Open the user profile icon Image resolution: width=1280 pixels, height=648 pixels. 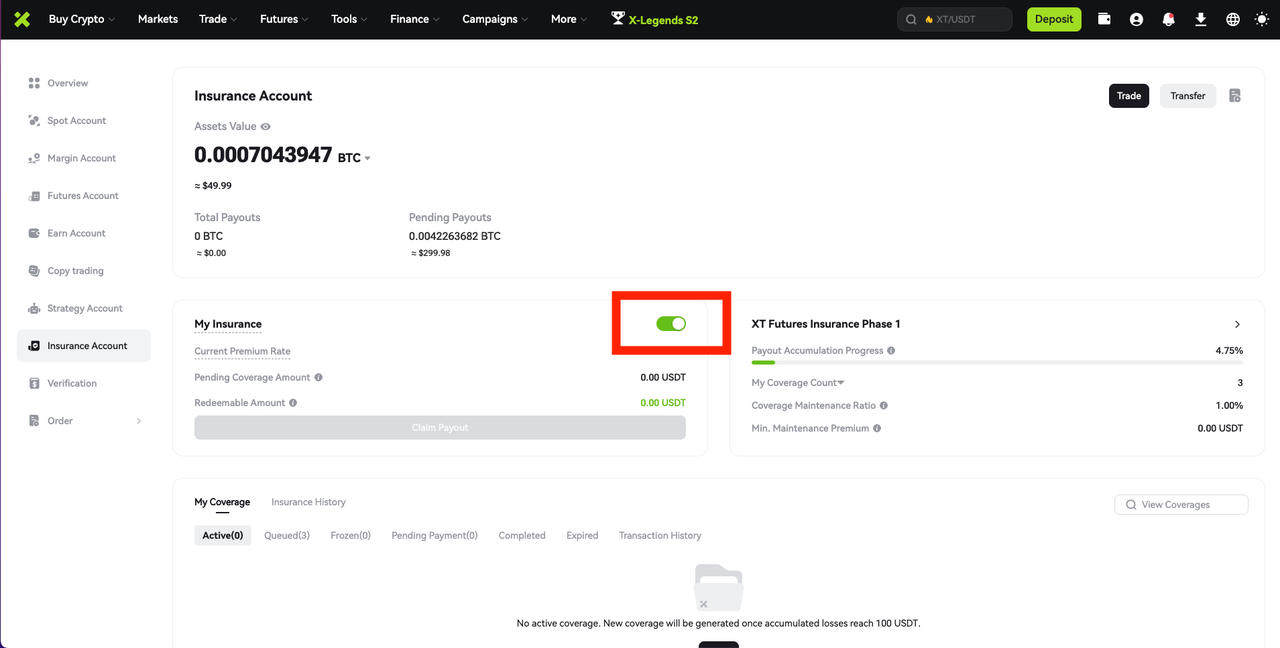[x=1136, y=19]
